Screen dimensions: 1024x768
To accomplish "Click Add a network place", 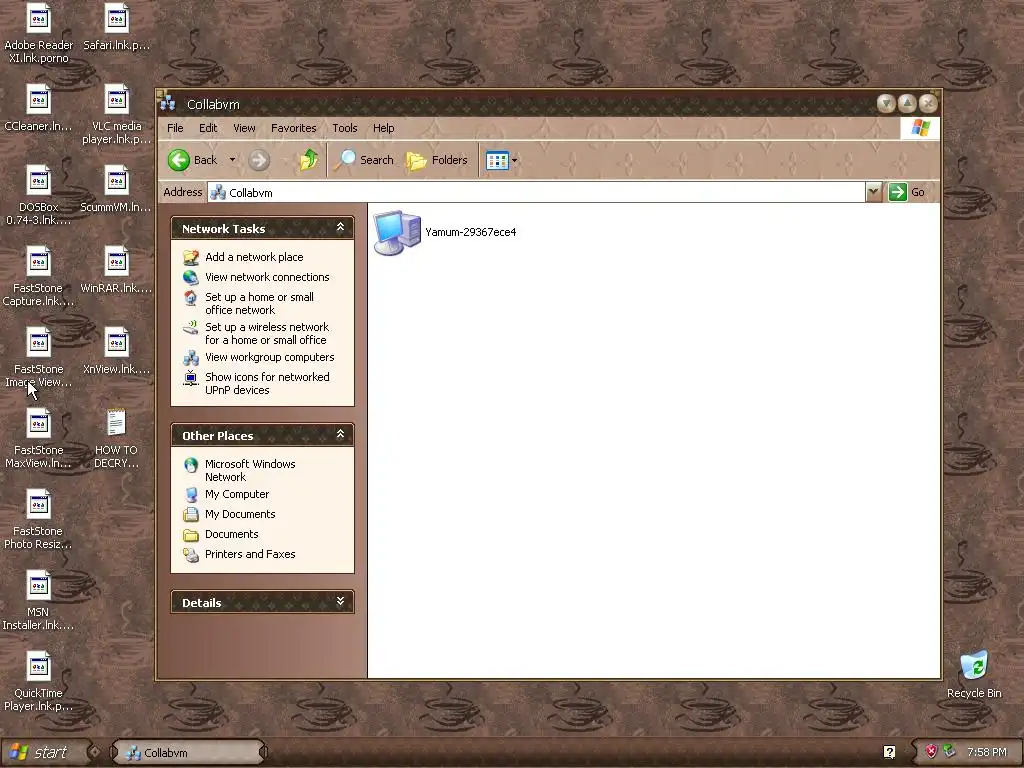I will point(254,257).
